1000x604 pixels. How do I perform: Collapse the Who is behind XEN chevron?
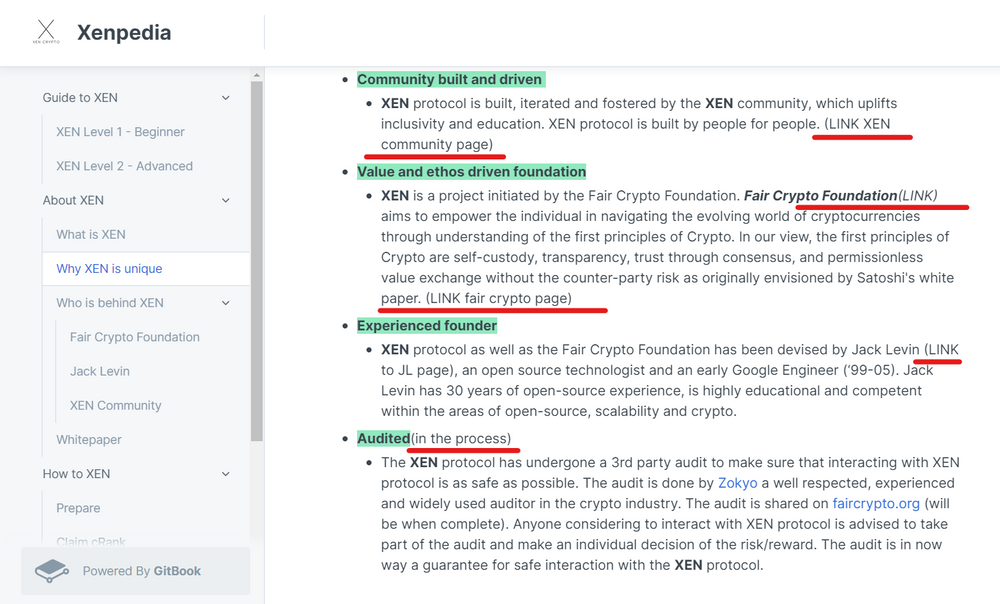click(x=226, y=303)
